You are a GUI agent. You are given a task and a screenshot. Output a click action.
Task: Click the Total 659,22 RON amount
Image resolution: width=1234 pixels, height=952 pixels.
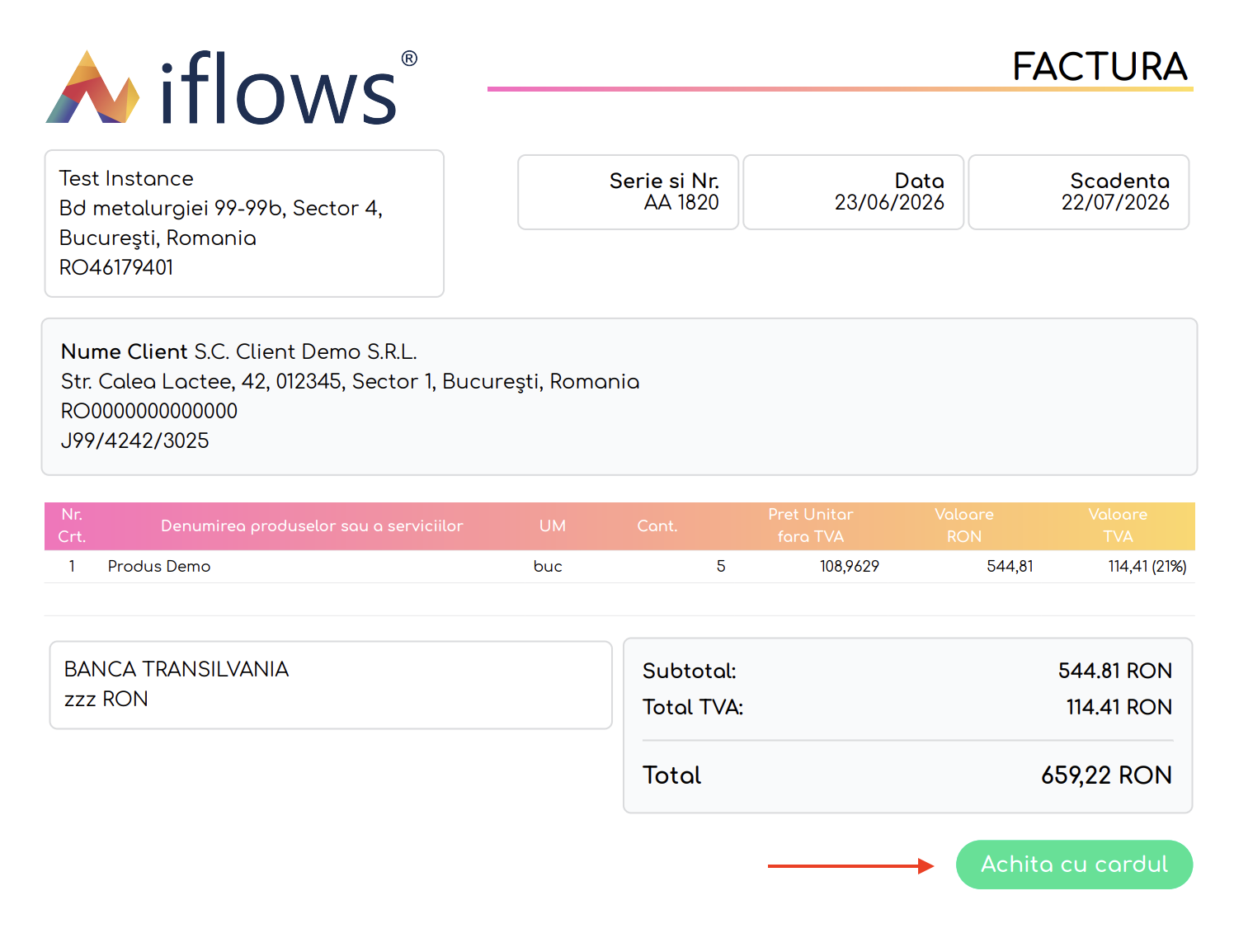tap(1106, 775)
